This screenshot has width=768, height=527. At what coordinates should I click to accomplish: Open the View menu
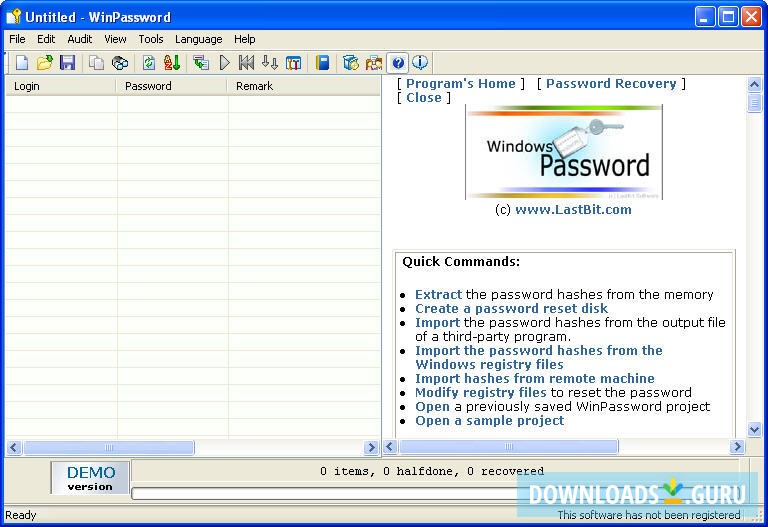click(115, 39)
